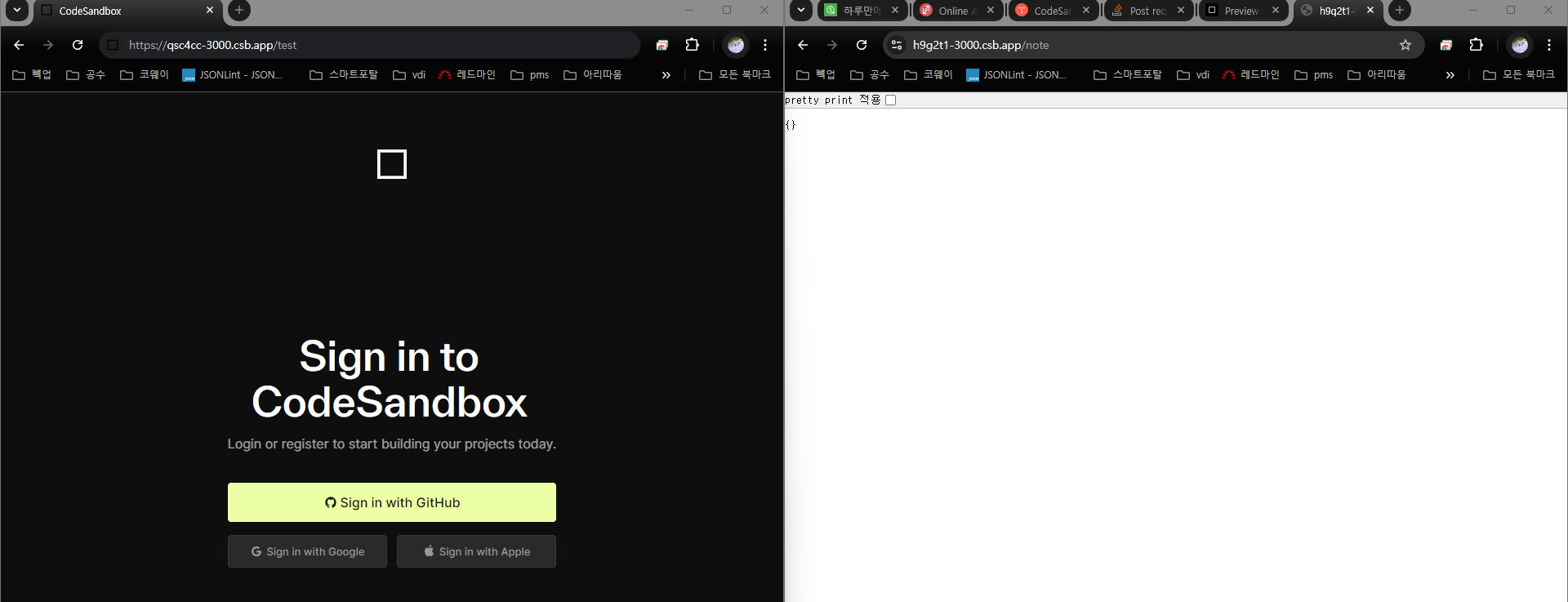This screenshot has width=1568, height=602.
Task: Open 스마트포탈 bookmark folder in right window
Action: click(x=1128, y=74)
